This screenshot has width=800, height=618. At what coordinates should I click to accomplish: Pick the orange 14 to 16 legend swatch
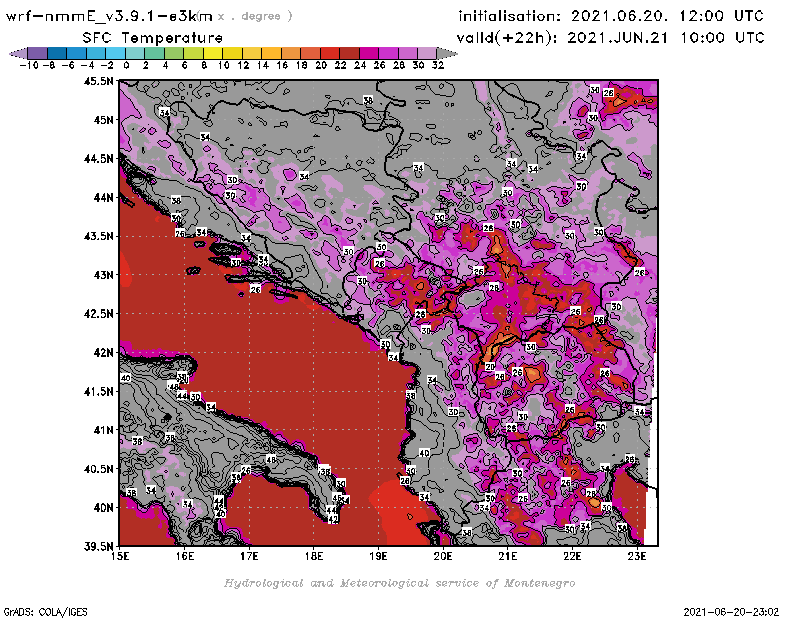271,54
